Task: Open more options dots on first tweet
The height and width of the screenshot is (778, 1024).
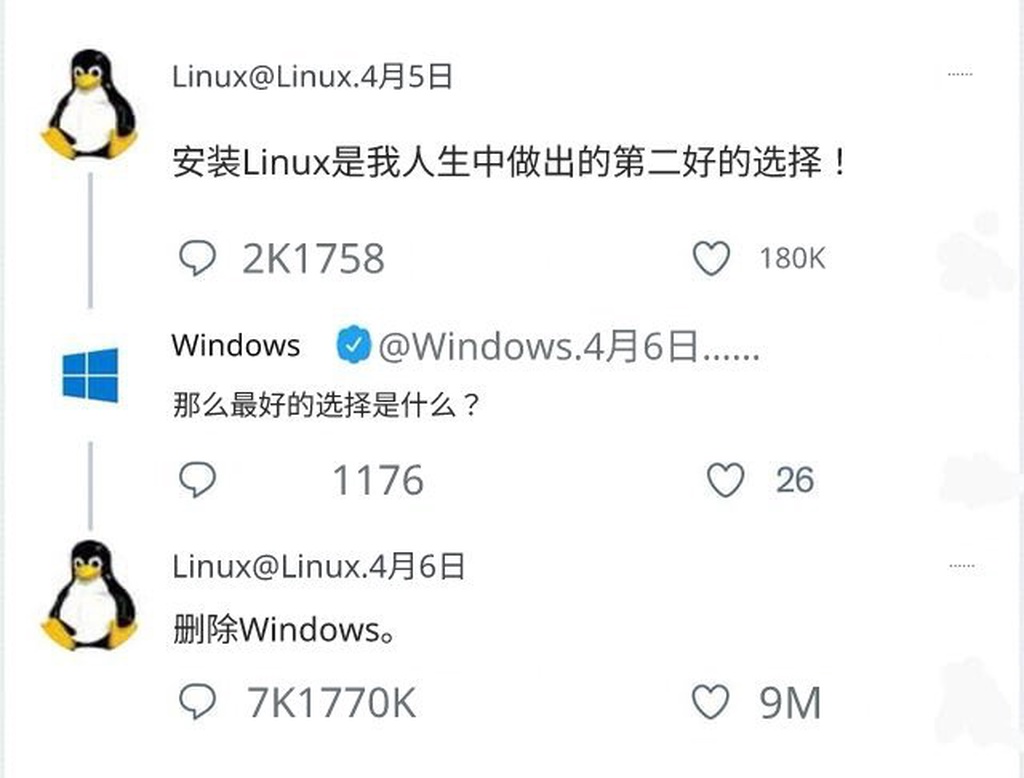Action: point(960,74)
